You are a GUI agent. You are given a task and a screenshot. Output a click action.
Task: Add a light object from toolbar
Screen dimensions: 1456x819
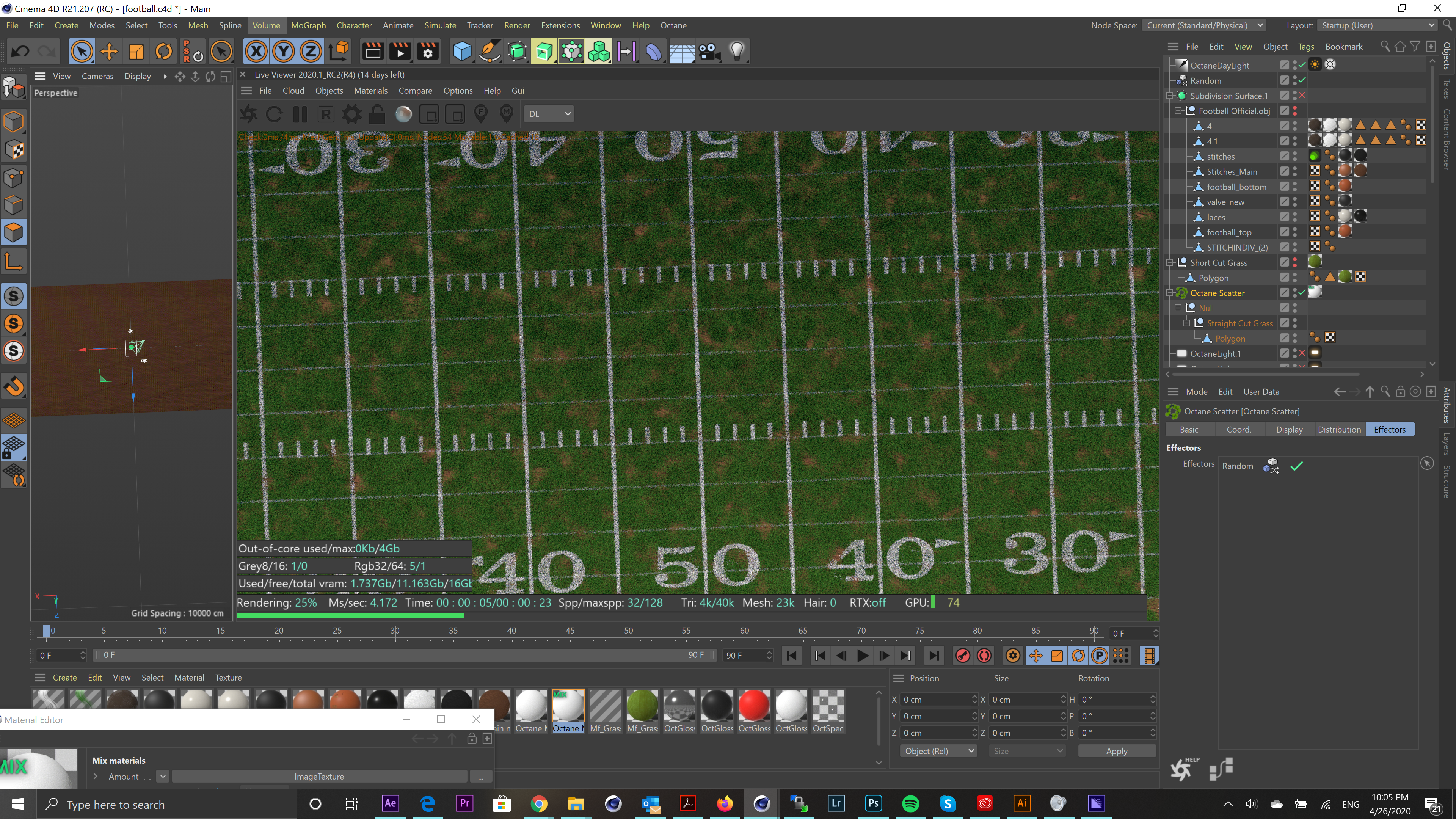click(736, 52)
